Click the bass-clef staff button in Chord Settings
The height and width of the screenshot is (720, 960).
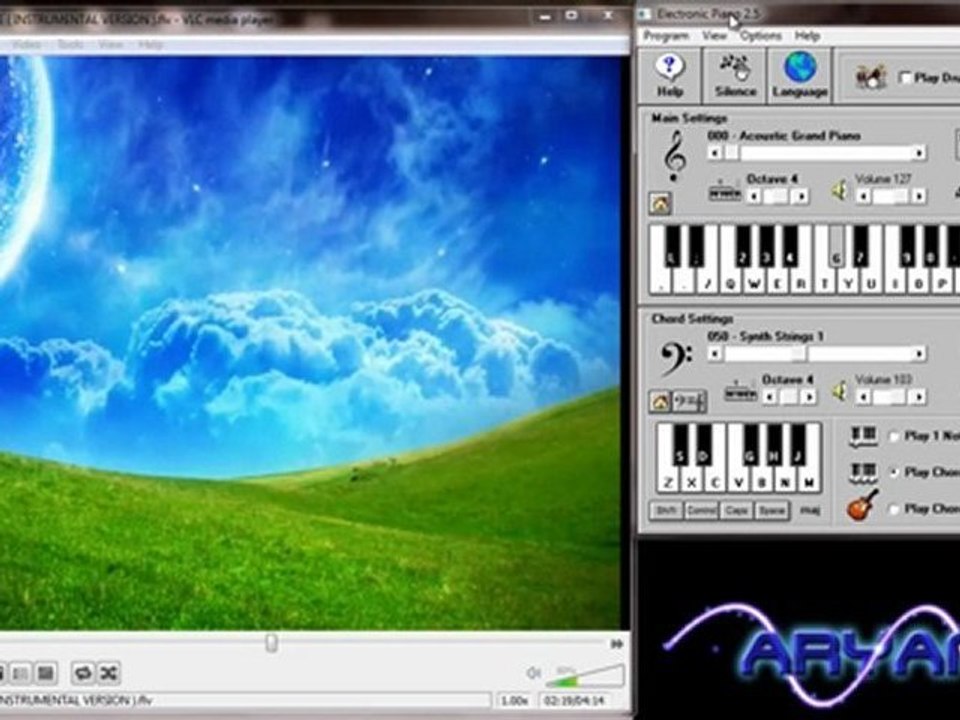pyautogui.click(x=689, y=402)
